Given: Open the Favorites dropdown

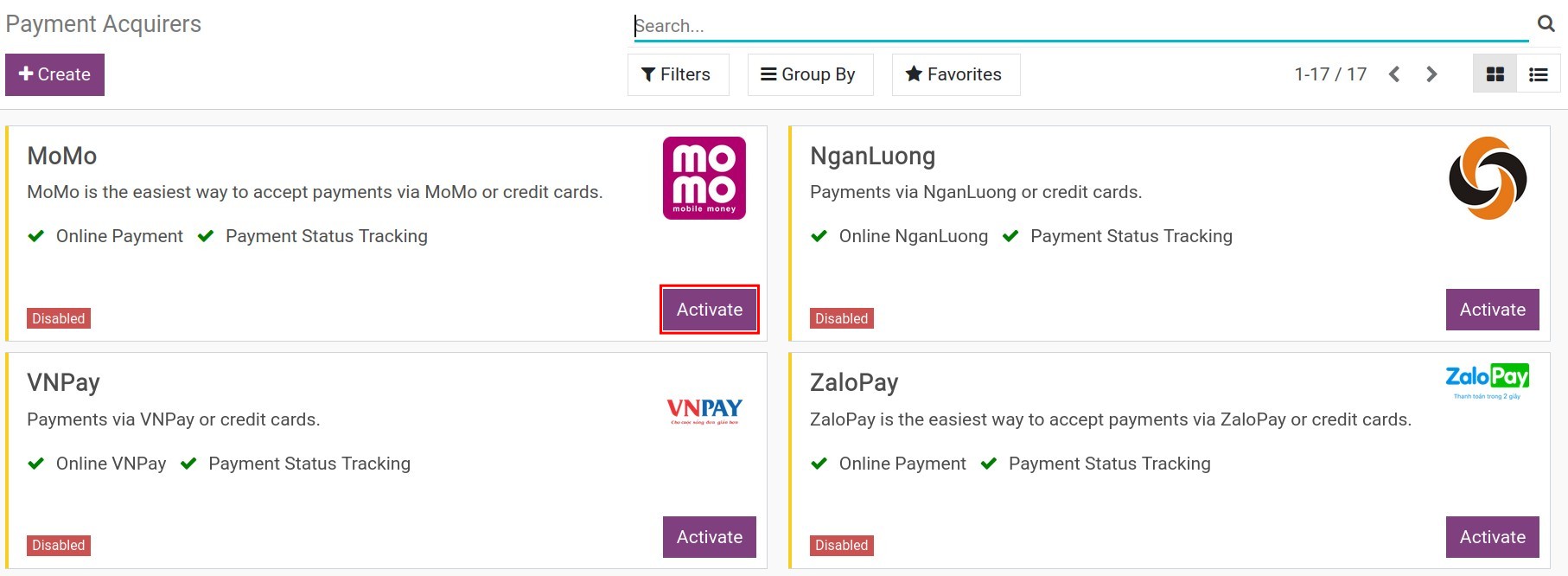Looking at the screenshot, I should click(955, 74).
